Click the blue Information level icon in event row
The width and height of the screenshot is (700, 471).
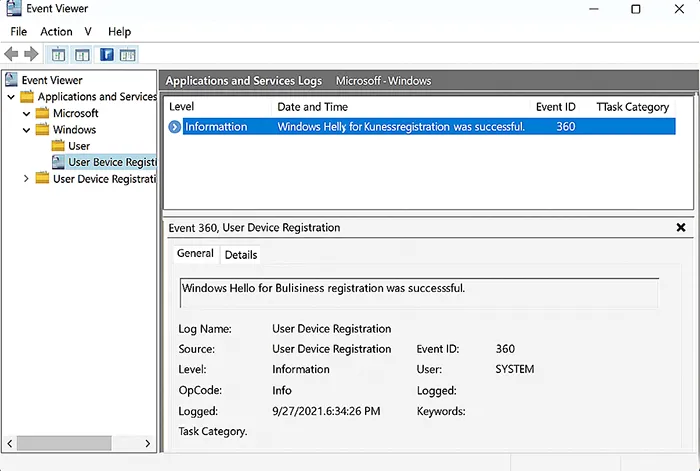coord(175,127)
